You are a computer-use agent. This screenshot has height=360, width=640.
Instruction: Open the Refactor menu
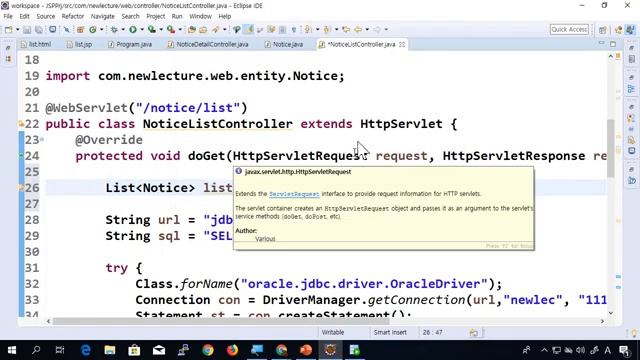click(73, 16)
